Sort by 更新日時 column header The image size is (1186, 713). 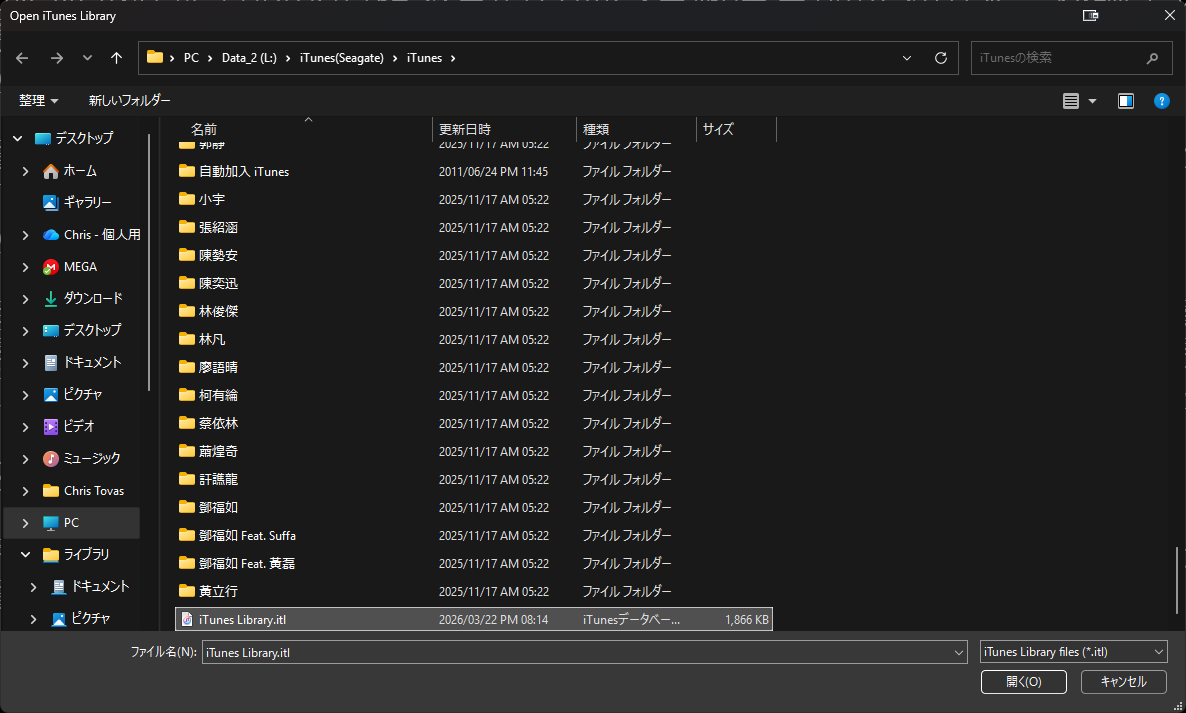tap(464, 129)
